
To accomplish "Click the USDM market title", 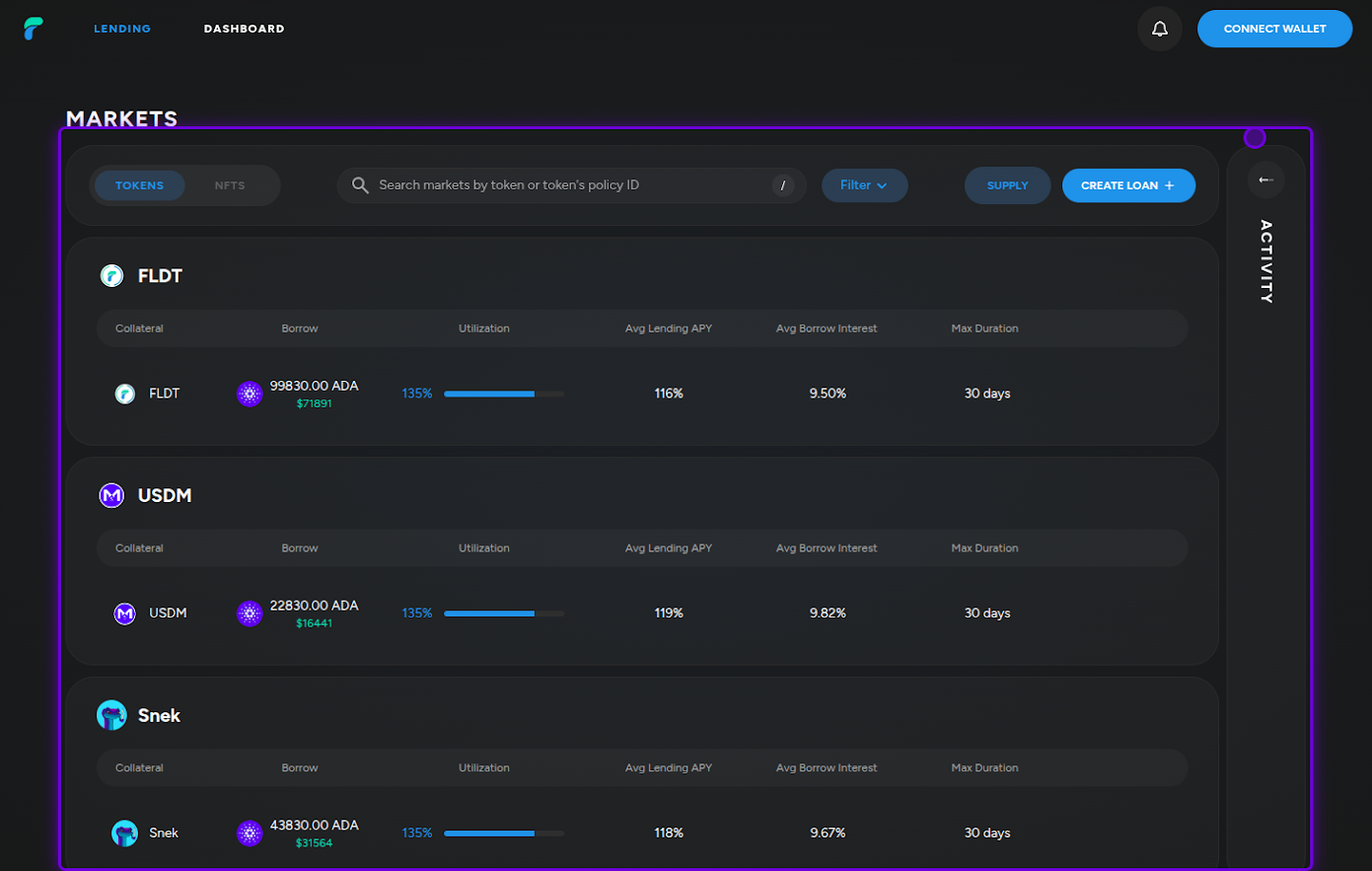I will pos(165,495).
